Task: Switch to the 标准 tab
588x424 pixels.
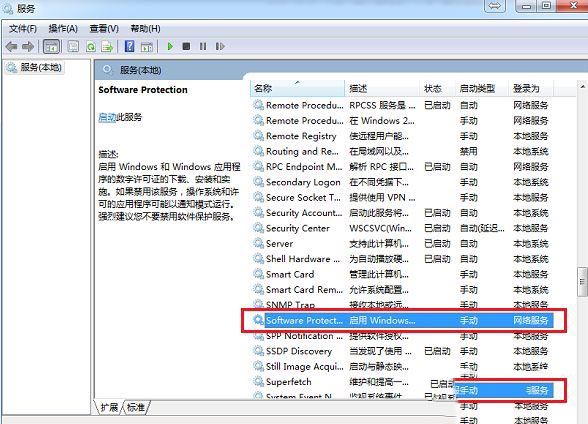Action: [136, 407]
